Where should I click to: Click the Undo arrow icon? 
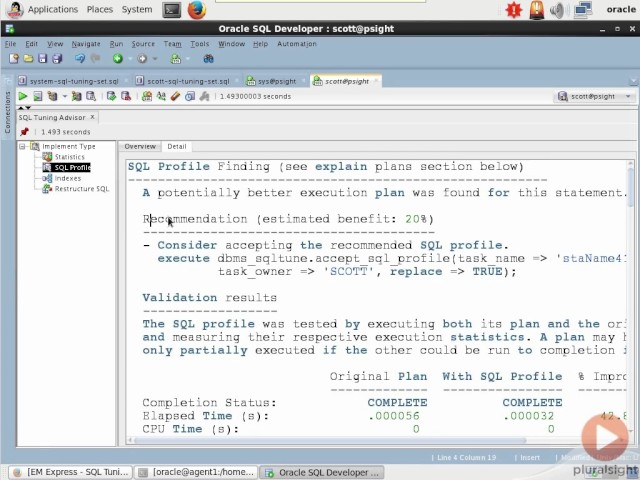click(x=80, y=59)
